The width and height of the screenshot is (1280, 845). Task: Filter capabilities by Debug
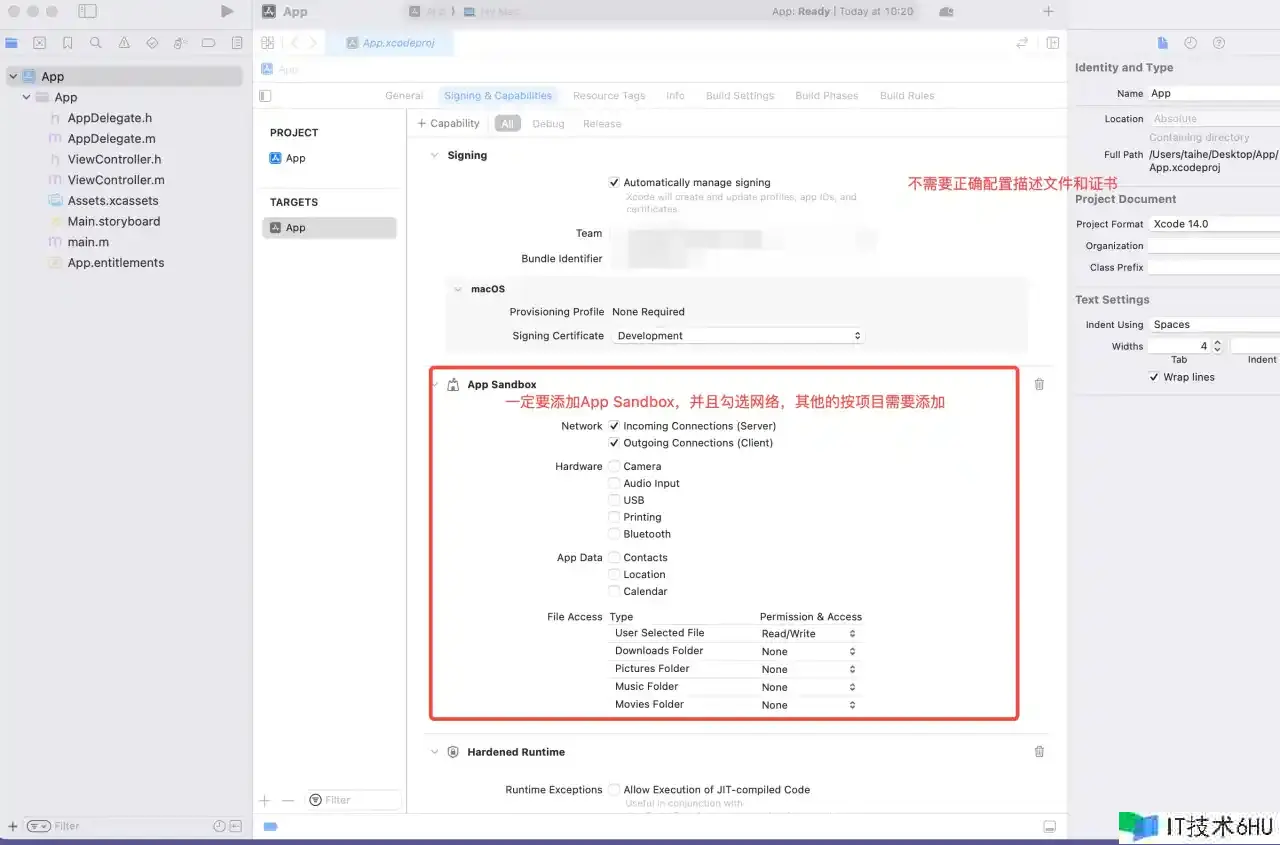point(548,124)
